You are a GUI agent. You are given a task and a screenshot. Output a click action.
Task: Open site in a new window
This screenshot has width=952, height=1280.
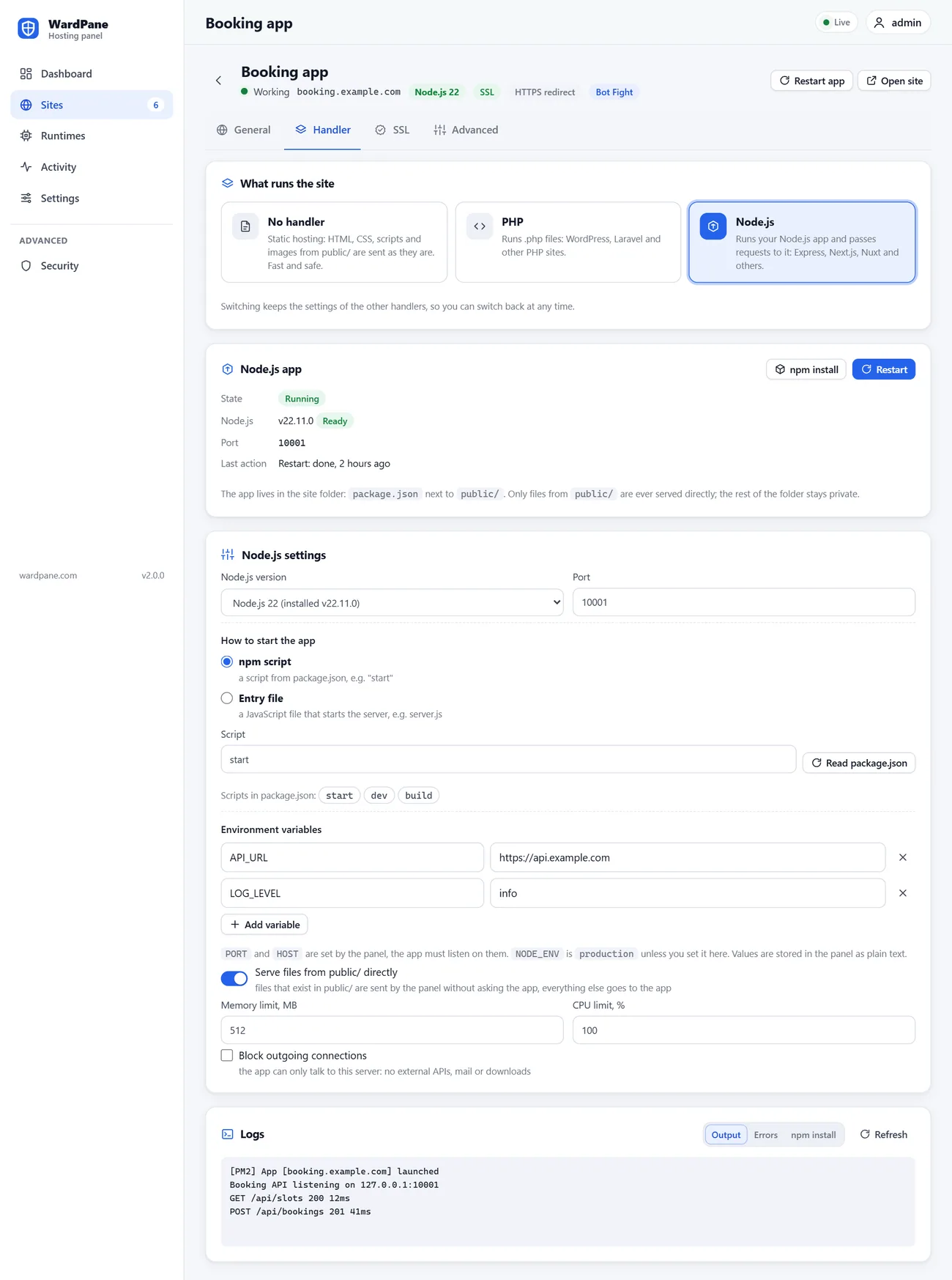894,81
